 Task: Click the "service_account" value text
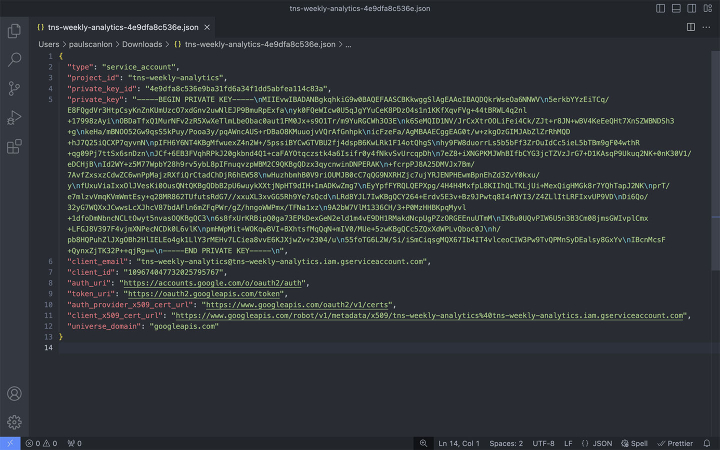click(x=139, y=67)
